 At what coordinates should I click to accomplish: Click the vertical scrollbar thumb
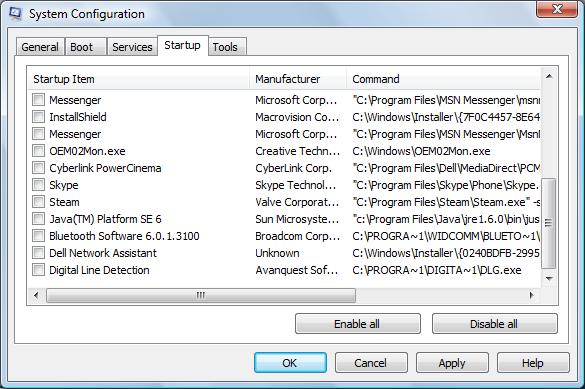click(548, 223)
